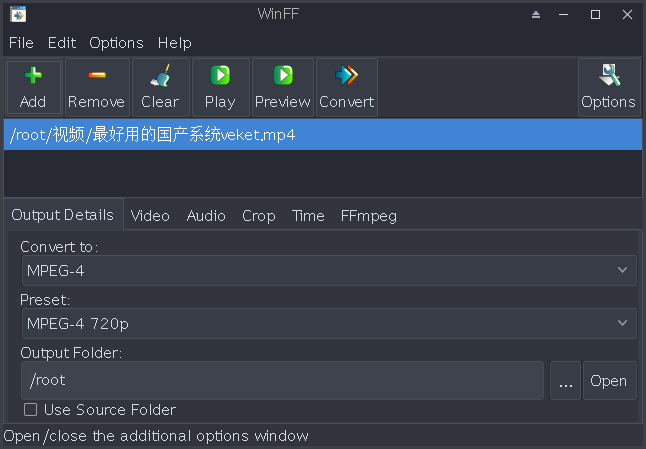
Task: Start conversion with the Convert button
Action: point(346,87)
